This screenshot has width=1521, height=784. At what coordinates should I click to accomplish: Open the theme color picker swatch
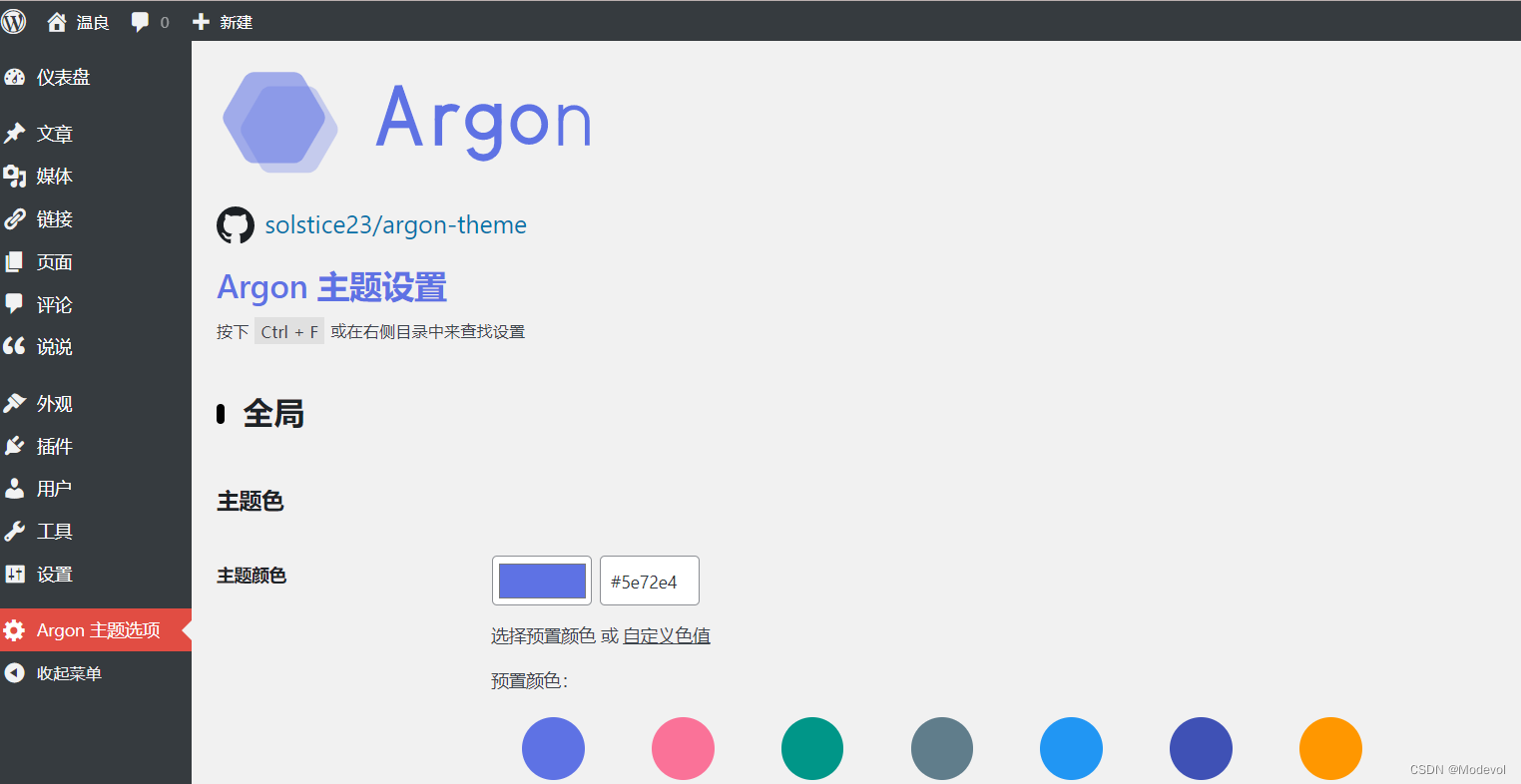pos(542,580)
